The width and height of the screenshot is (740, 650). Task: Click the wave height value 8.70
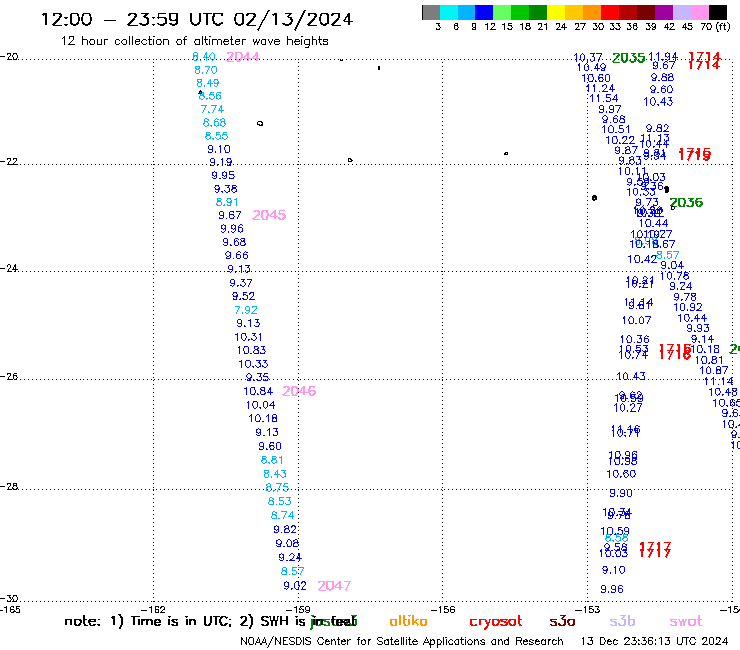coord(206,70)
